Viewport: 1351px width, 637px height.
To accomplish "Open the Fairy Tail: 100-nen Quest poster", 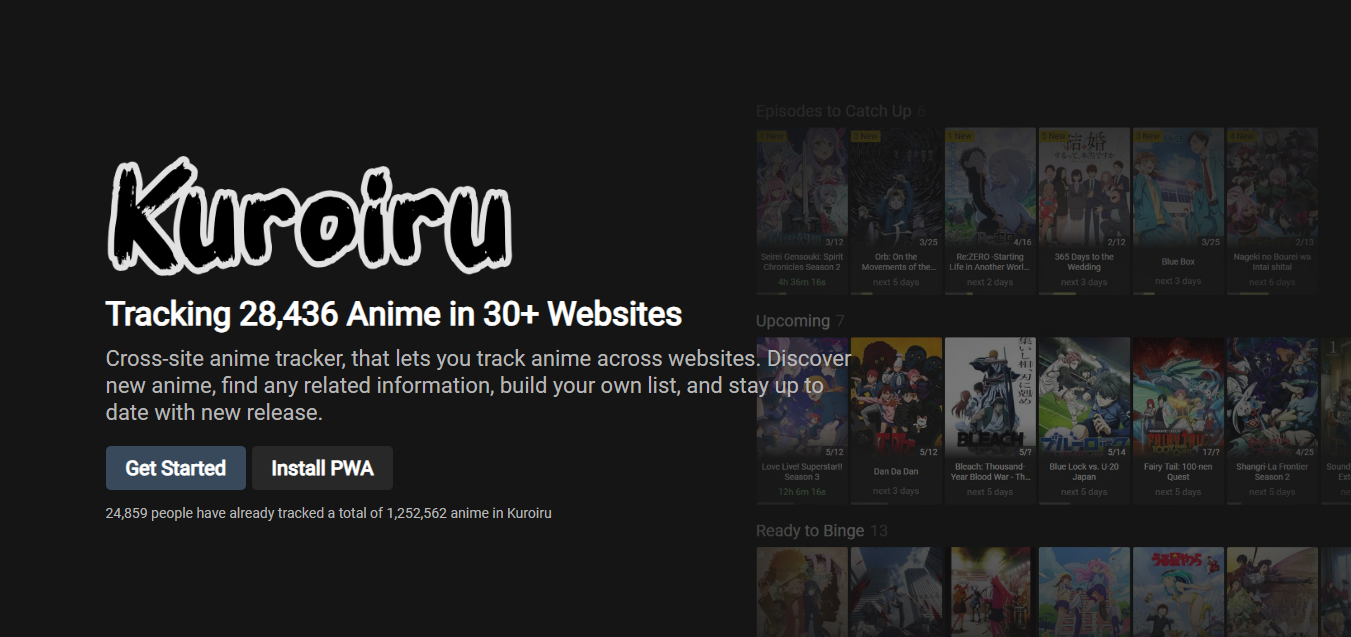I will click(1178, 398).
